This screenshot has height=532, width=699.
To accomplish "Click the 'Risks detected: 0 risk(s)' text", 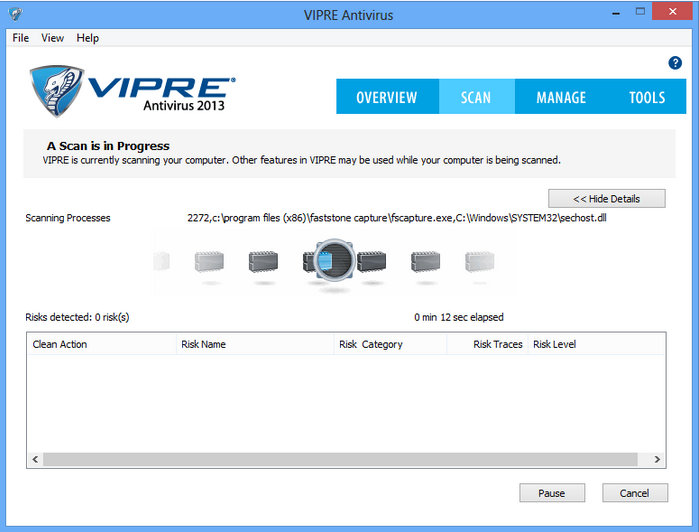I will 77,317.
